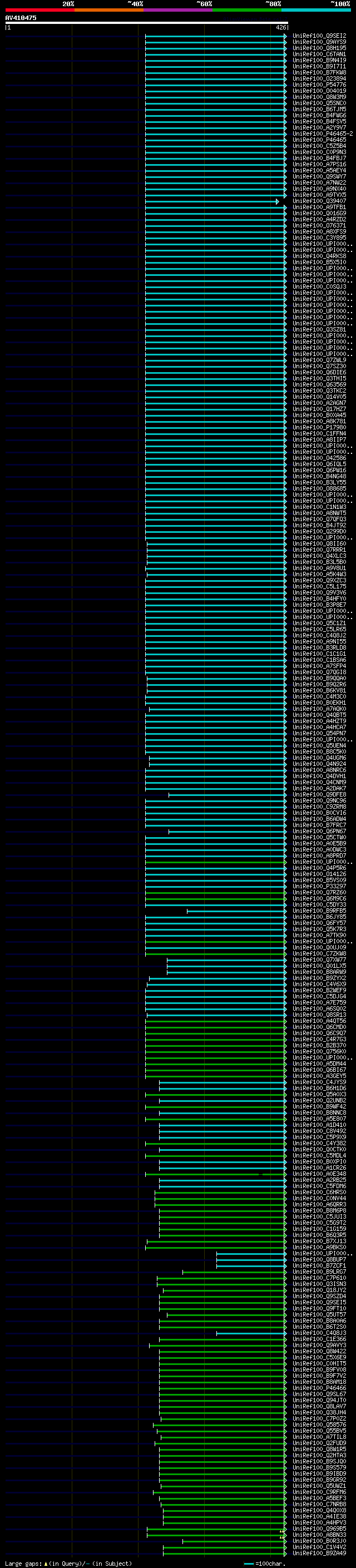Click the query name AV410475

pos(21,18)
